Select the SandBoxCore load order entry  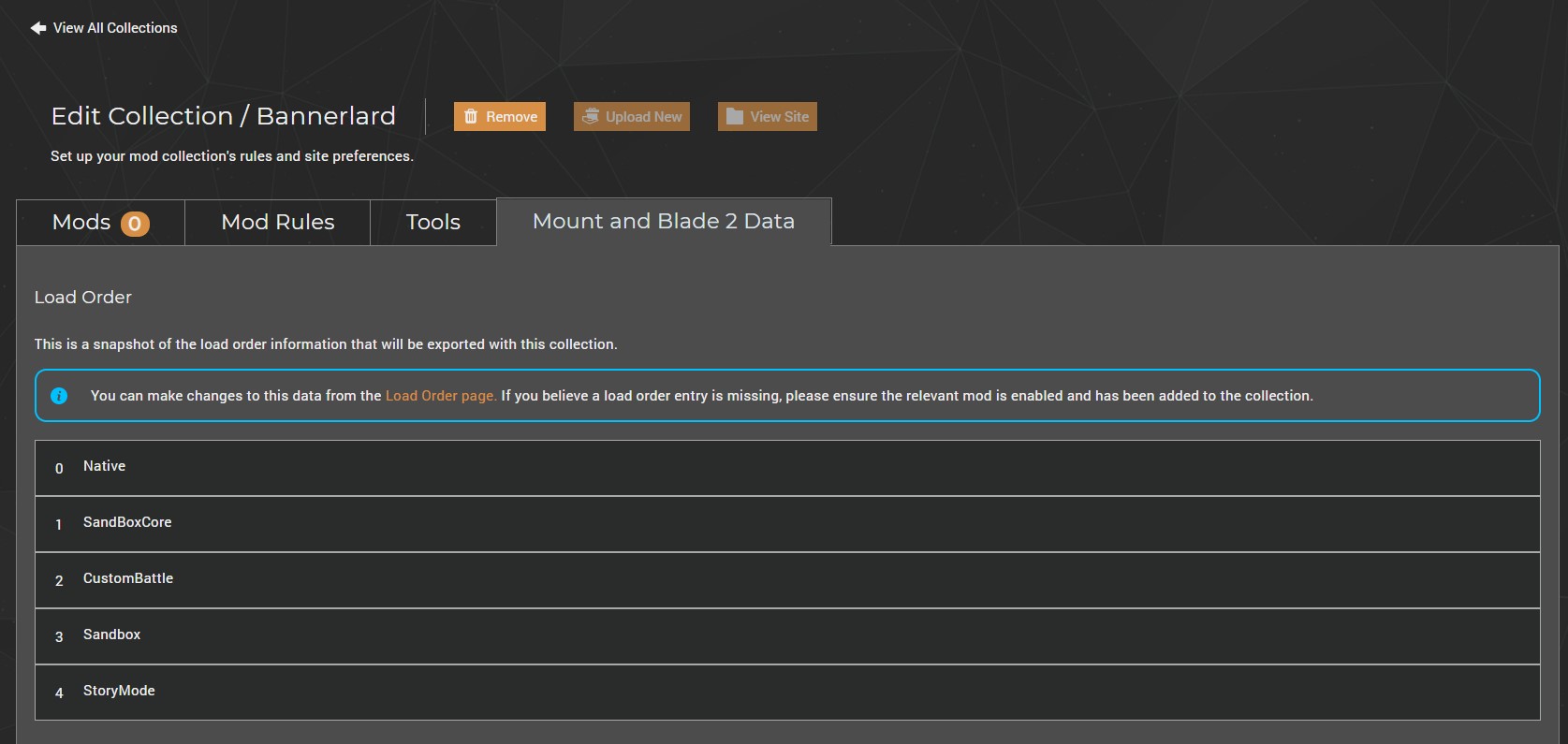[x=787, y=524]
